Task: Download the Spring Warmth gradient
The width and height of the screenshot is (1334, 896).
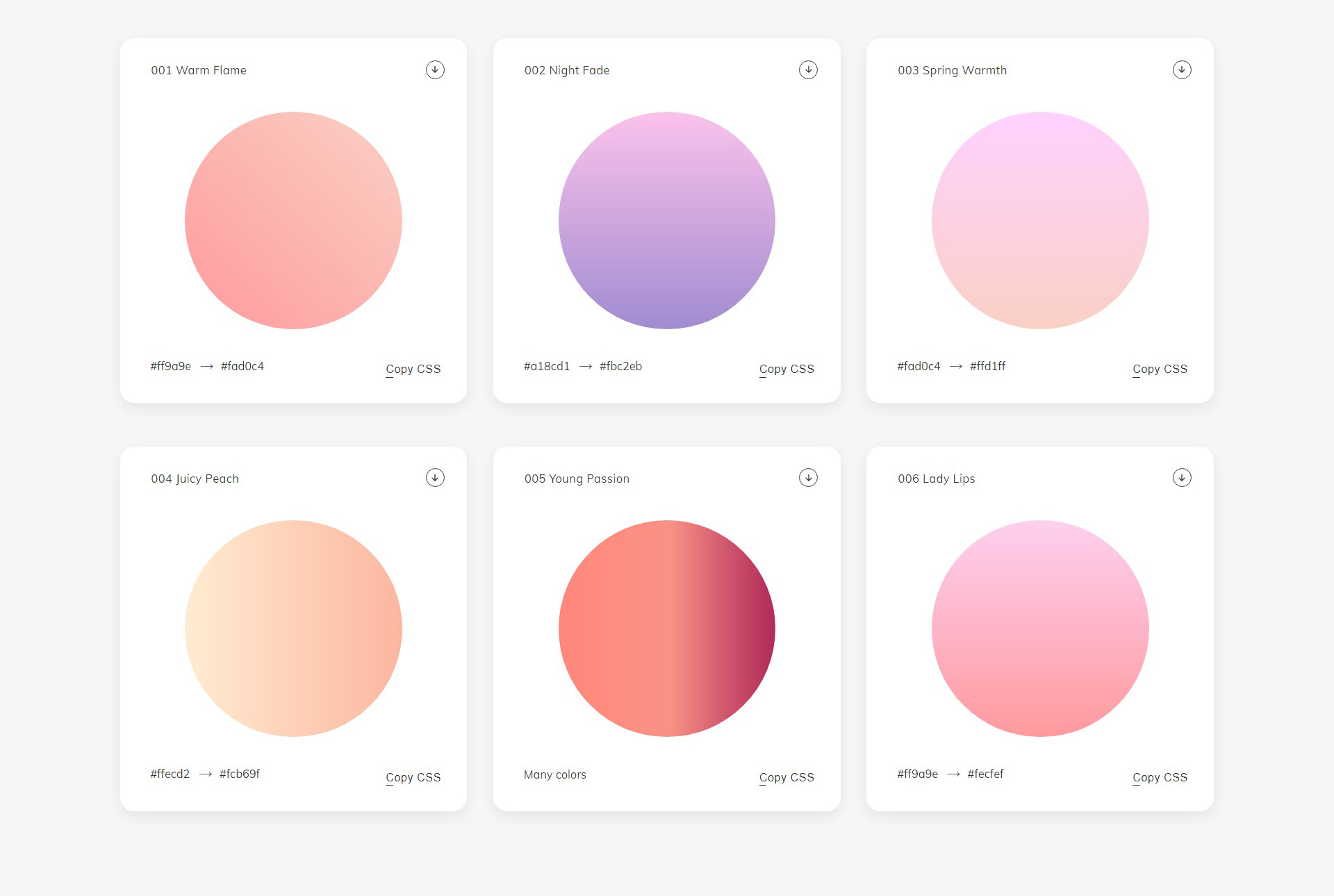Action: (x=1182, y=69)
